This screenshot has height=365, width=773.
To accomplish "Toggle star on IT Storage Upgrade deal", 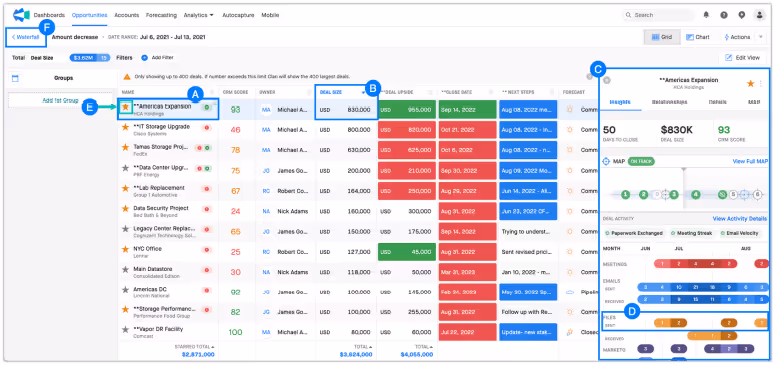I will pyautogui.click(x=126, y=127).
